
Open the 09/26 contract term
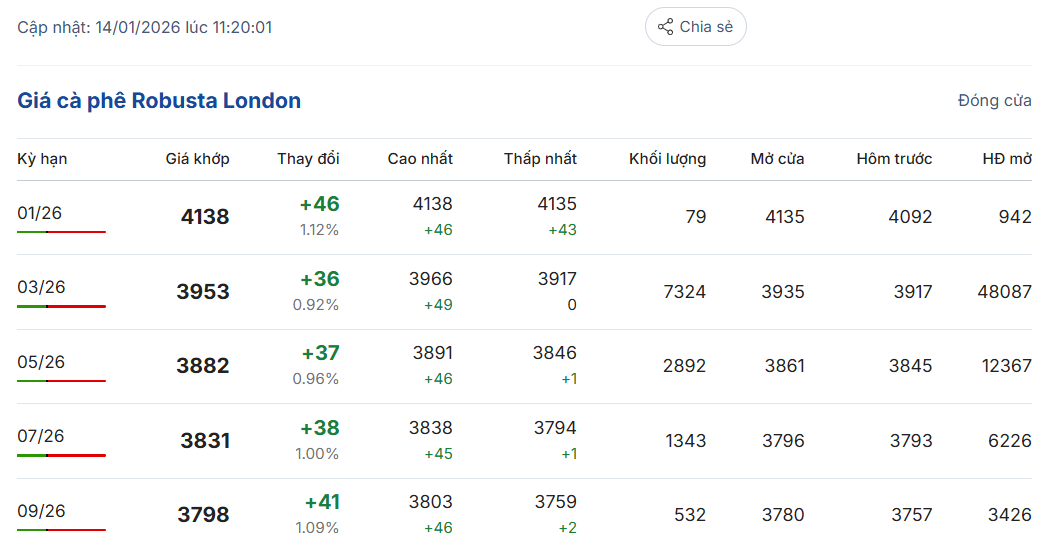(x=41, y=511)
